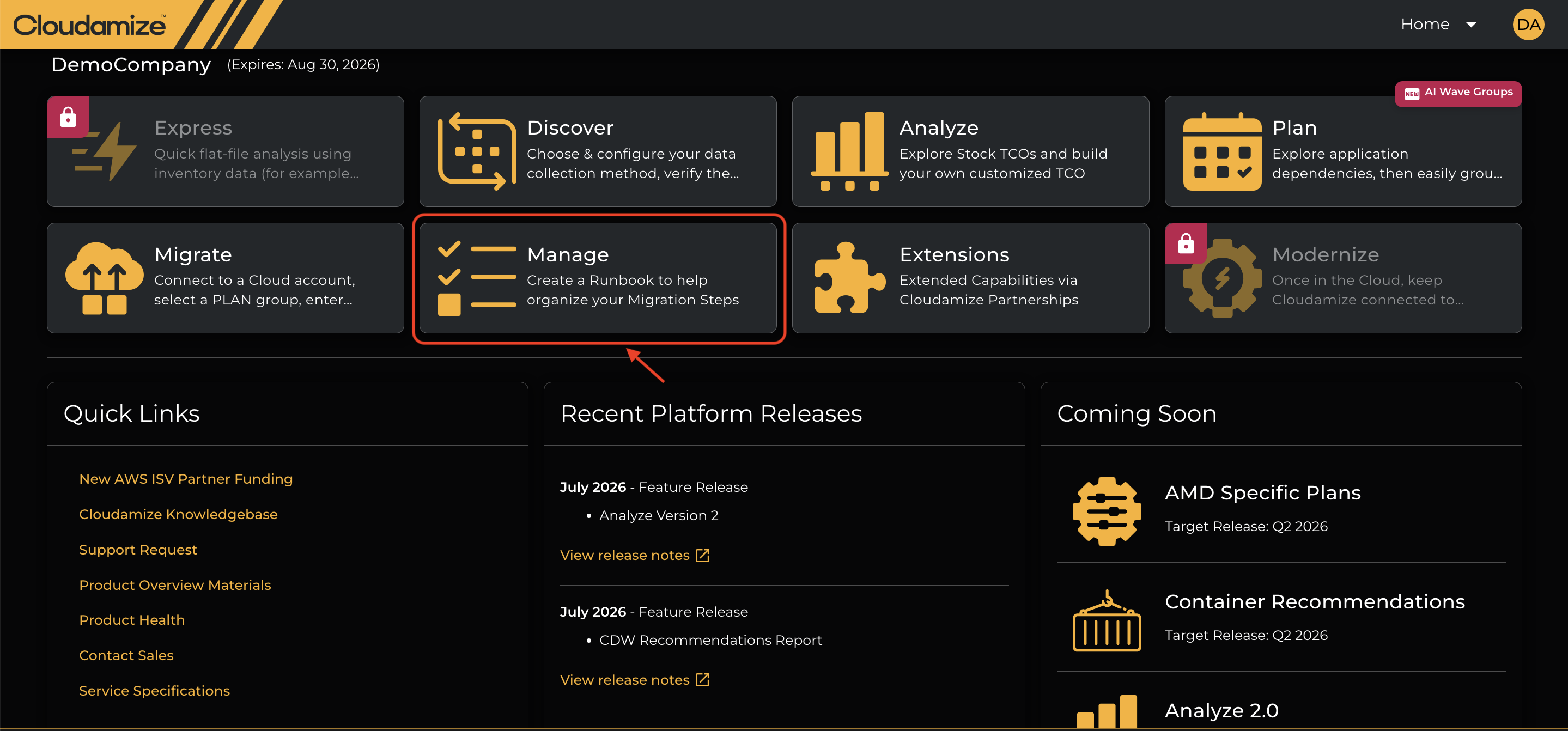Select the Container Recommendations heading
The width and height of the screenshot is (1568, 731).
pyautogui.click(x=1315, y=601)
